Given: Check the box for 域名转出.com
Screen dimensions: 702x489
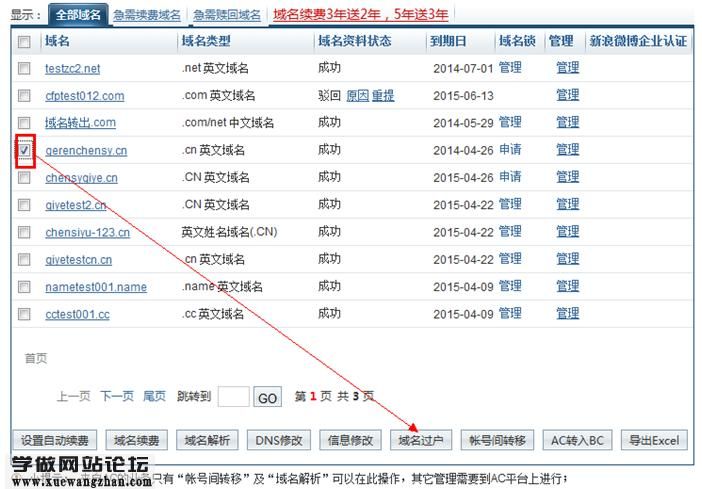Looking at the screenshot, I should 24,123.
